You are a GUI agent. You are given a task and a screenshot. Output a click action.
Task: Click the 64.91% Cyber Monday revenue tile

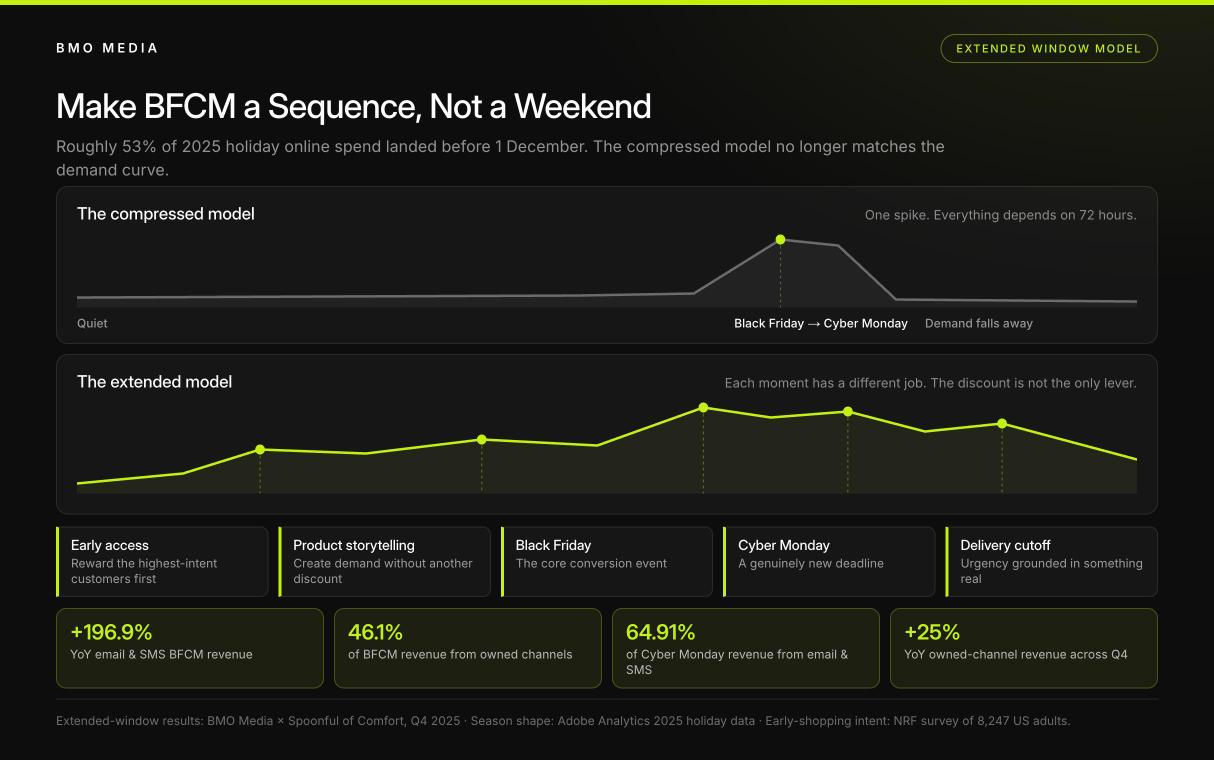pos(746,648)
